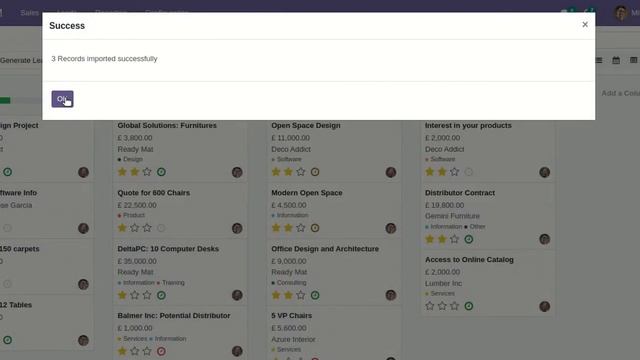
Task: Click the green pipeline progress bar
Action: [x=5, y=100]
